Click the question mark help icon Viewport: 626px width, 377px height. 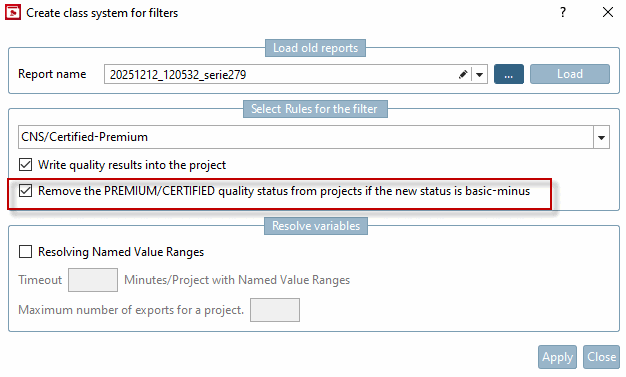tap(563, 12)
